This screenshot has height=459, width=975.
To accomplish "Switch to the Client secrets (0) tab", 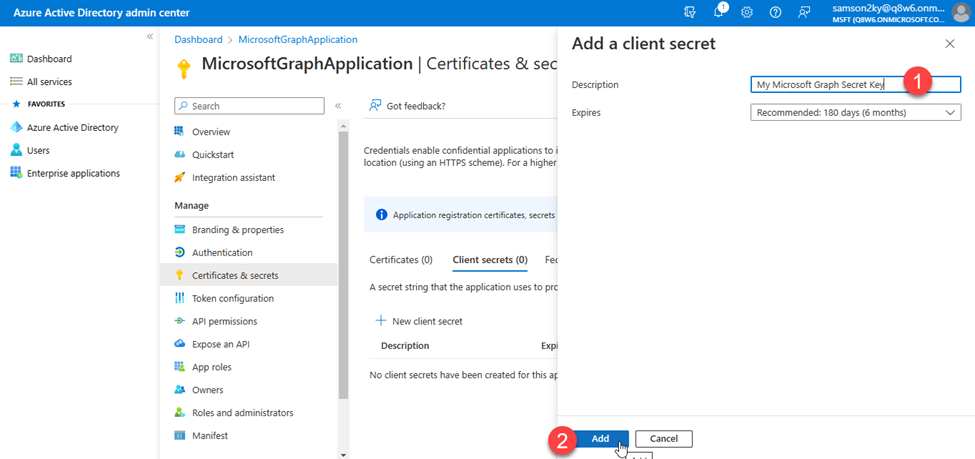I will pos(490,260).
